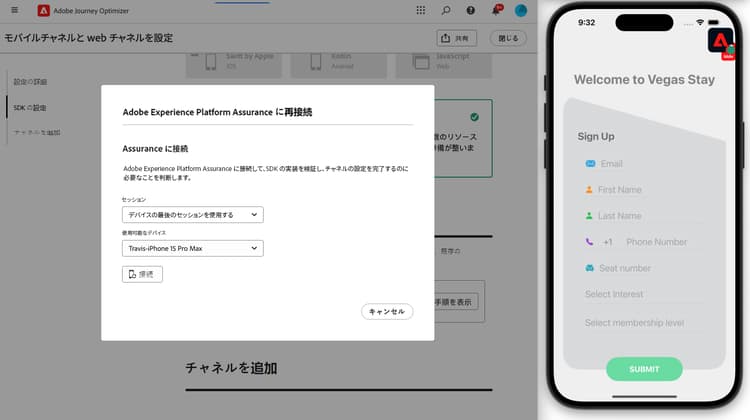Open the help question mark icon
Viewport: 750px width, 420px height.
(x=471, y=10)
